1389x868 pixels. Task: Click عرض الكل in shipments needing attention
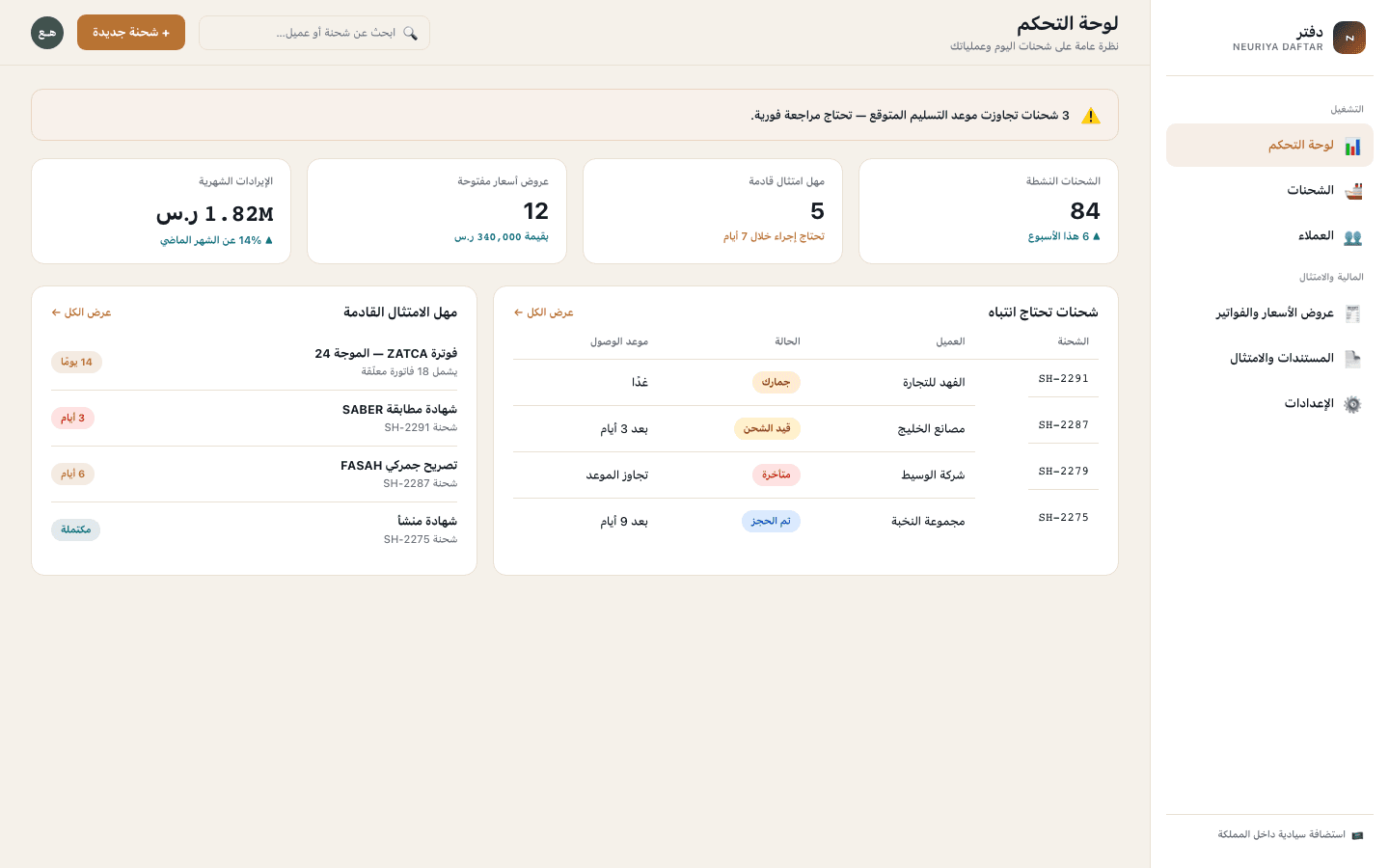544,312
